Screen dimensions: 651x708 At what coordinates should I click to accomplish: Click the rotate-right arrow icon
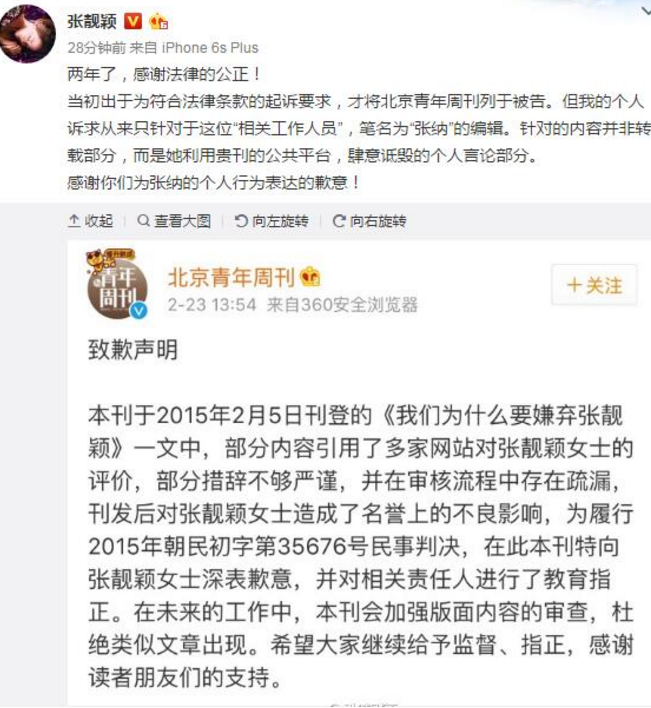[339, 221]
